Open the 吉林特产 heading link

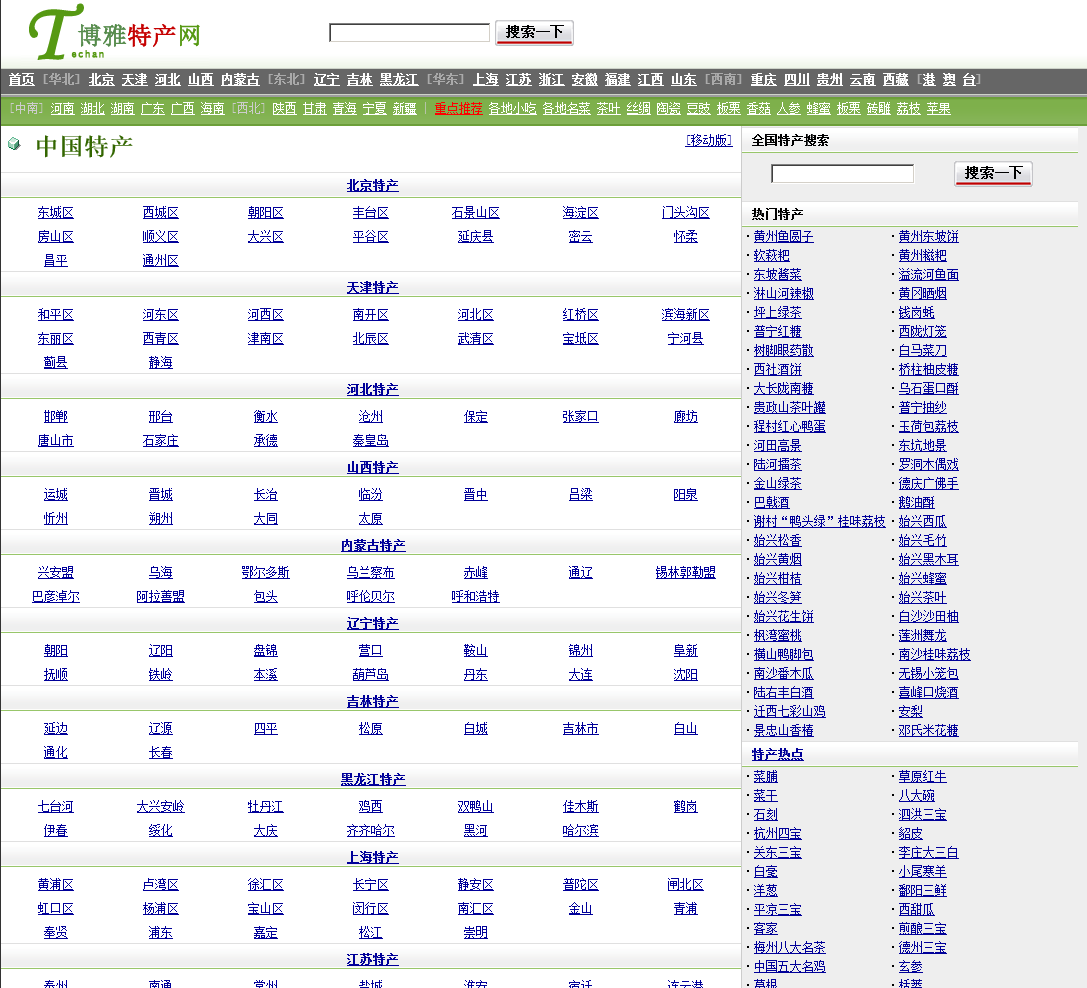(372, 702)
